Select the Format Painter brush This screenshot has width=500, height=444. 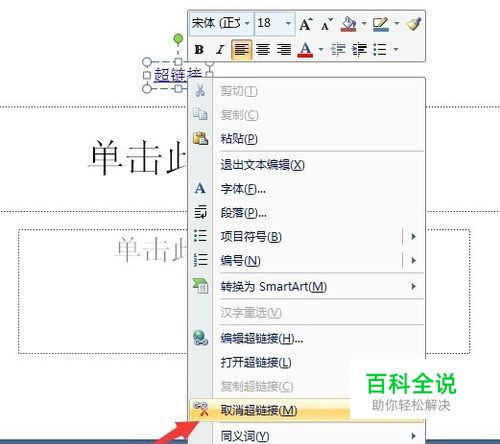pyautogui.click(x=414, y=24)
